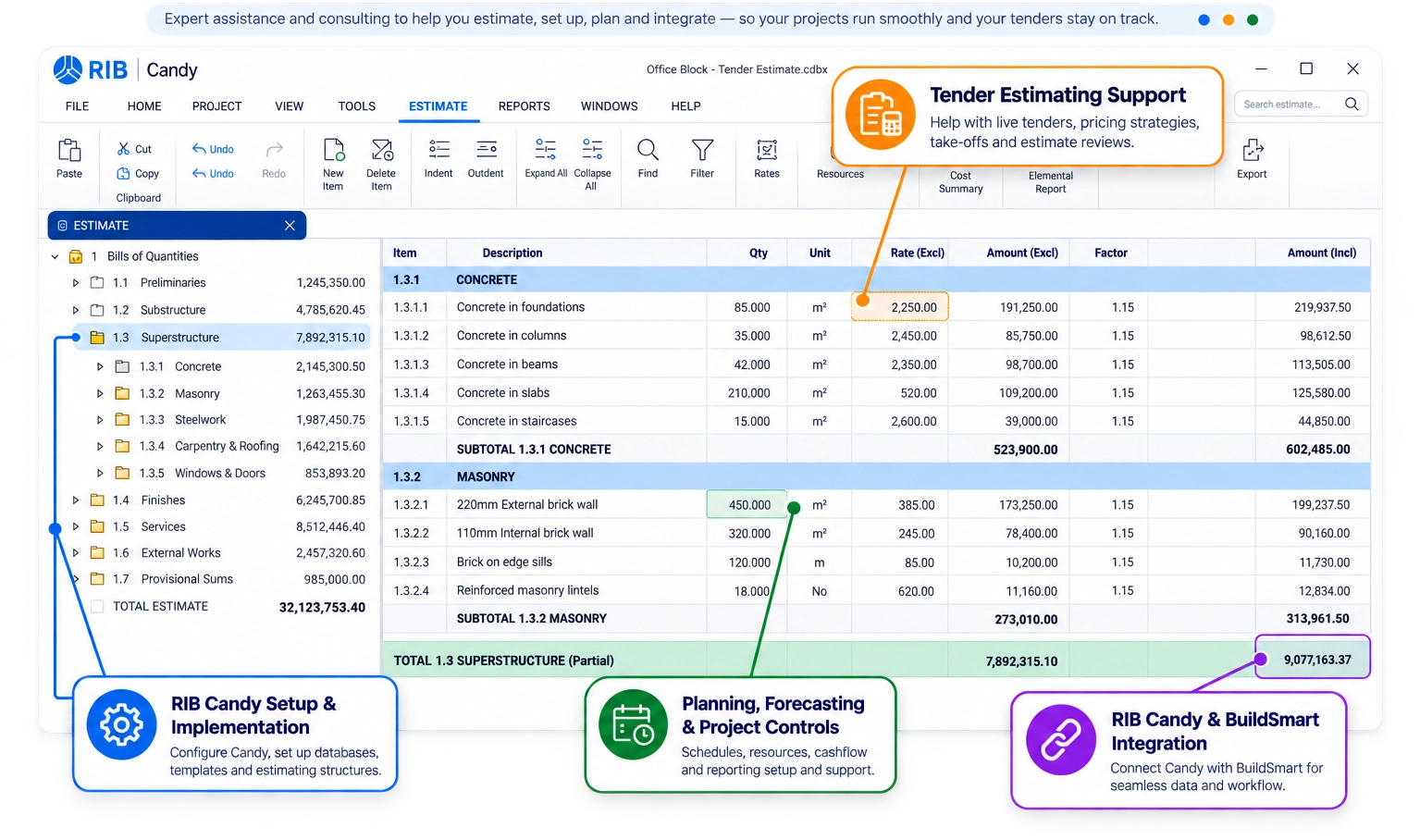This screenshot has width=1420, height=840.
Task: Open the PROJECT tab
Action: tap(217, 106)
